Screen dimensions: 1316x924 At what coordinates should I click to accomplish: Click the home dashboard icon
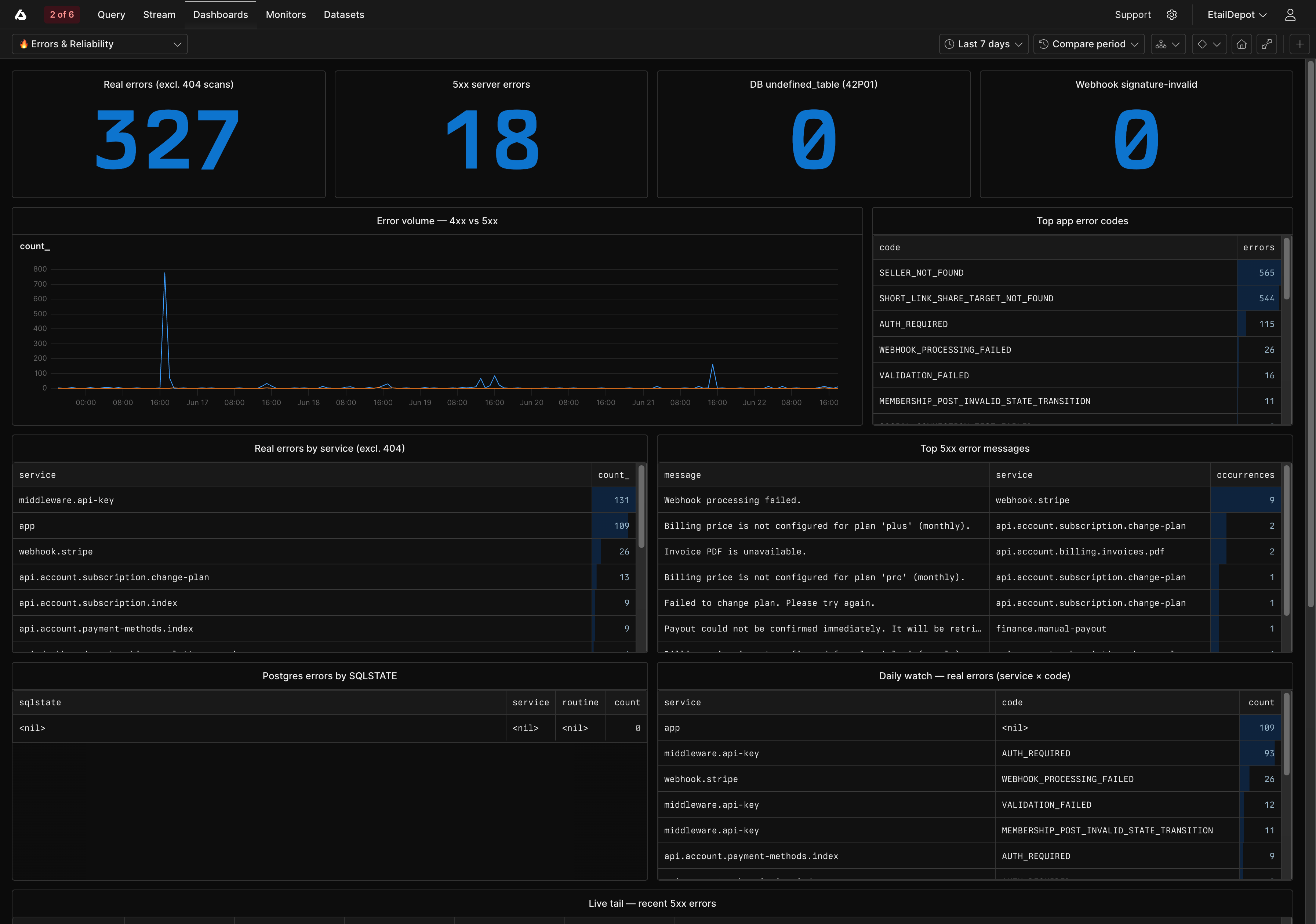[1242, 44]
